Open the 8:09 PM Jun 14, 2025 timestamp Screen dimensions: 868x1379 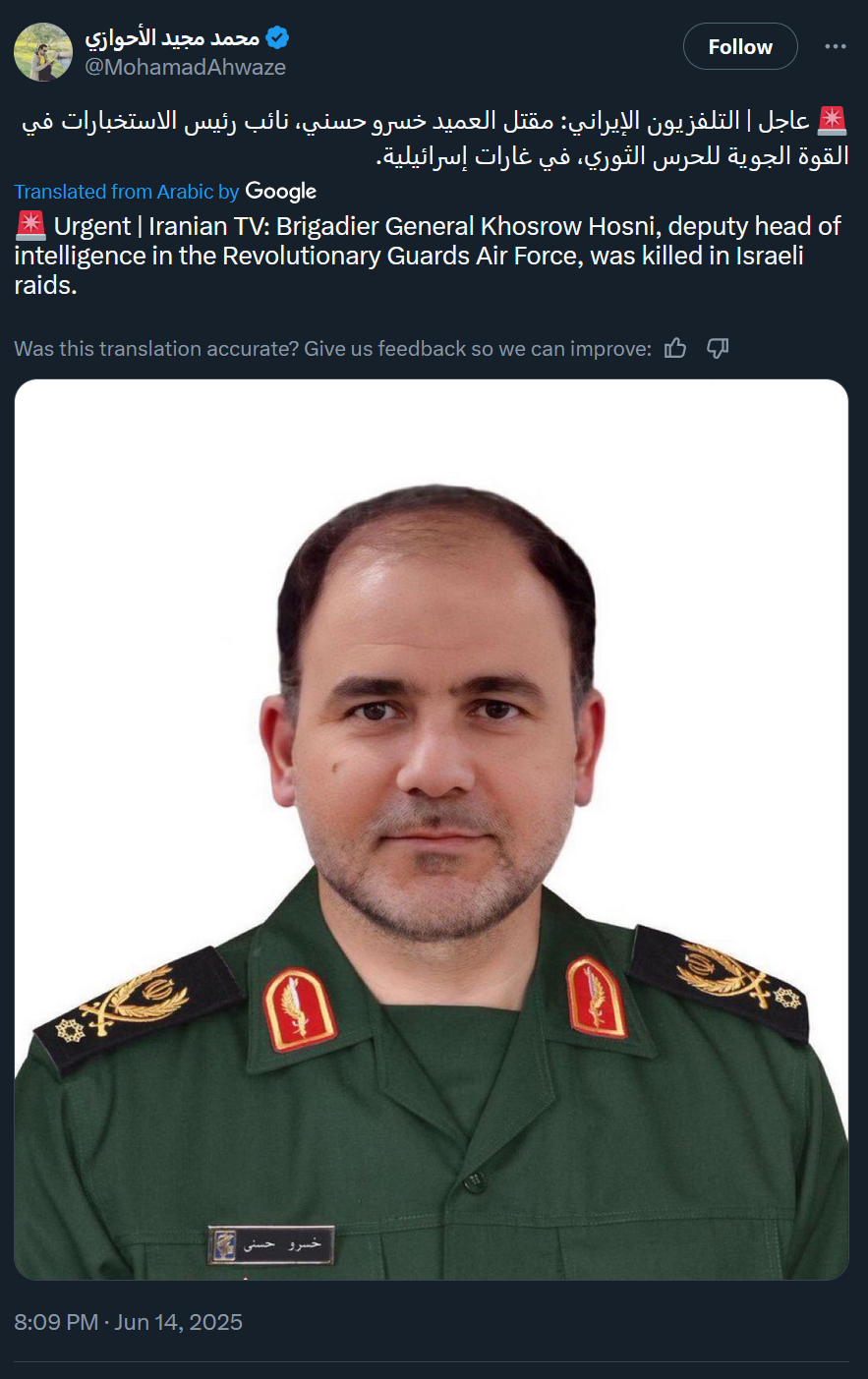[128, 1322]
